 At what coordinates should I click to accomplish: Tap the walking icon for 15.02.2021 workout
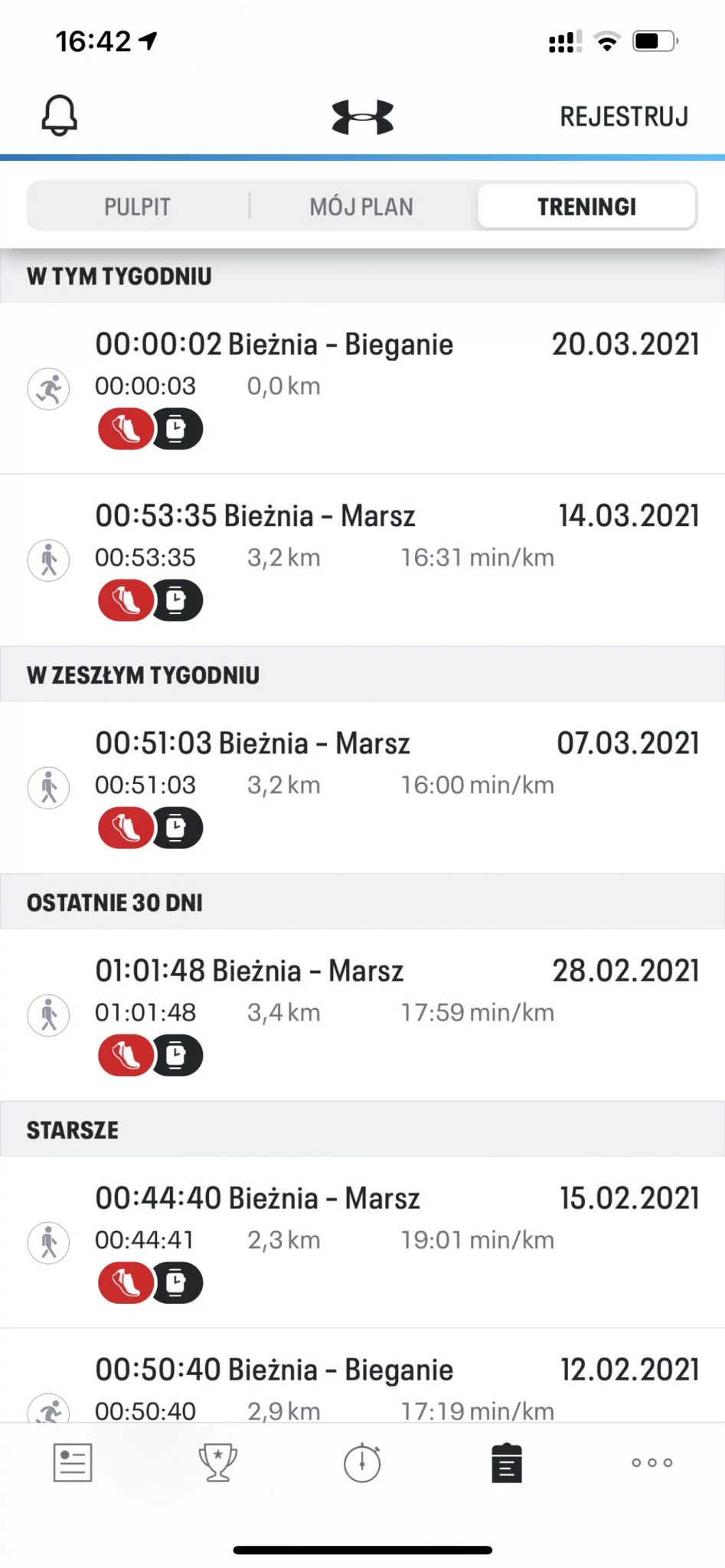point(49,1242)
